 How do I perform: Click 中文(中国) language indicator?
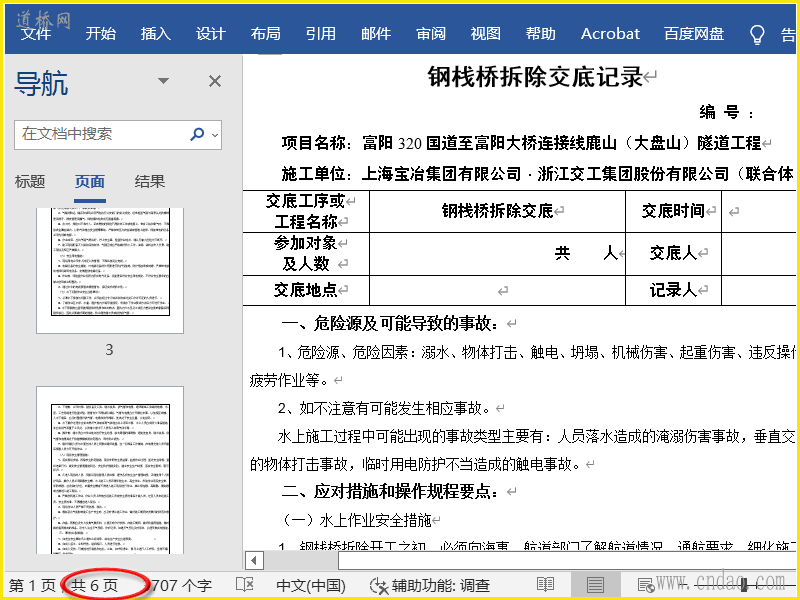(310, 585)
